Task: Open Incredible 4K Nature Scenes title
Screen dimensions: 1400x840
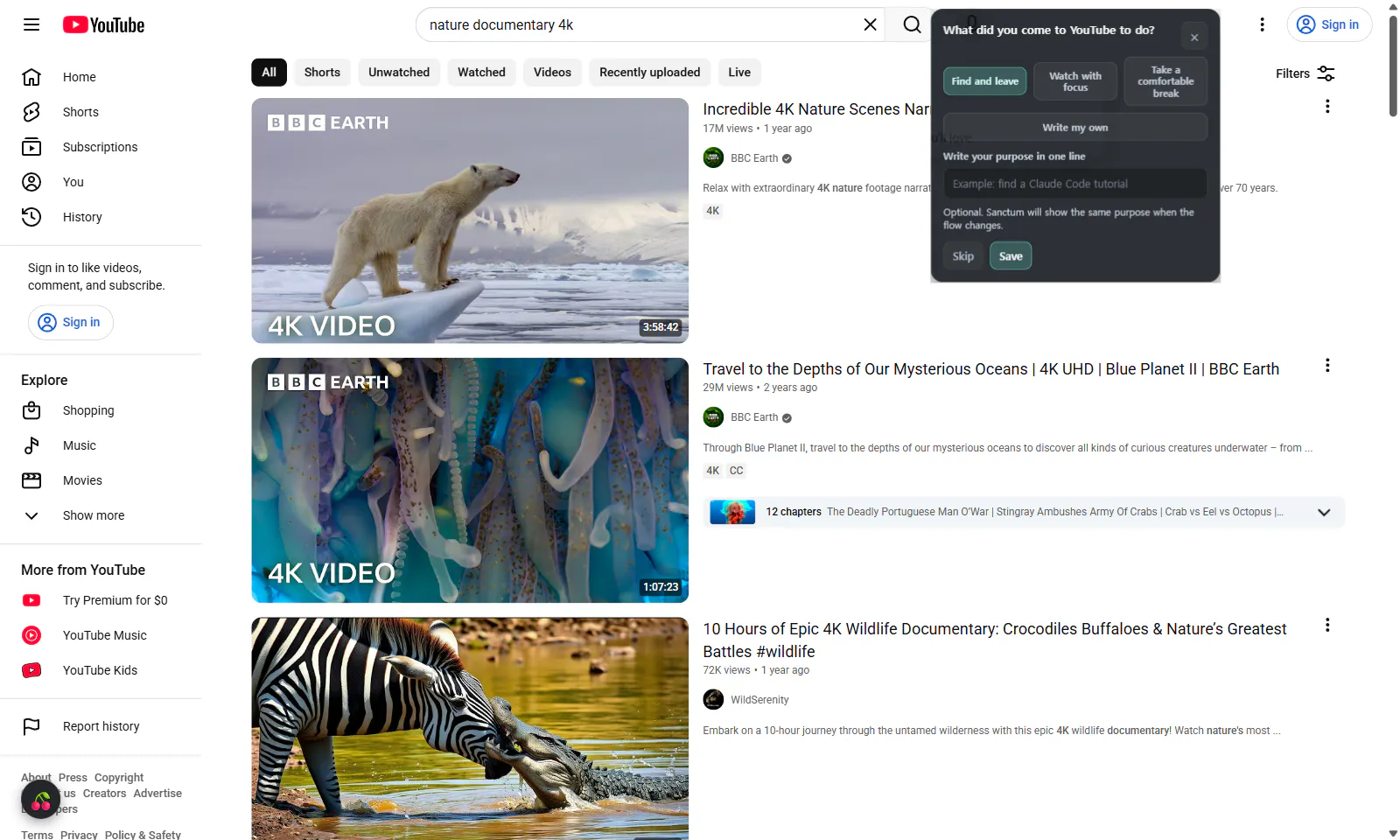Action: point(815,109)
